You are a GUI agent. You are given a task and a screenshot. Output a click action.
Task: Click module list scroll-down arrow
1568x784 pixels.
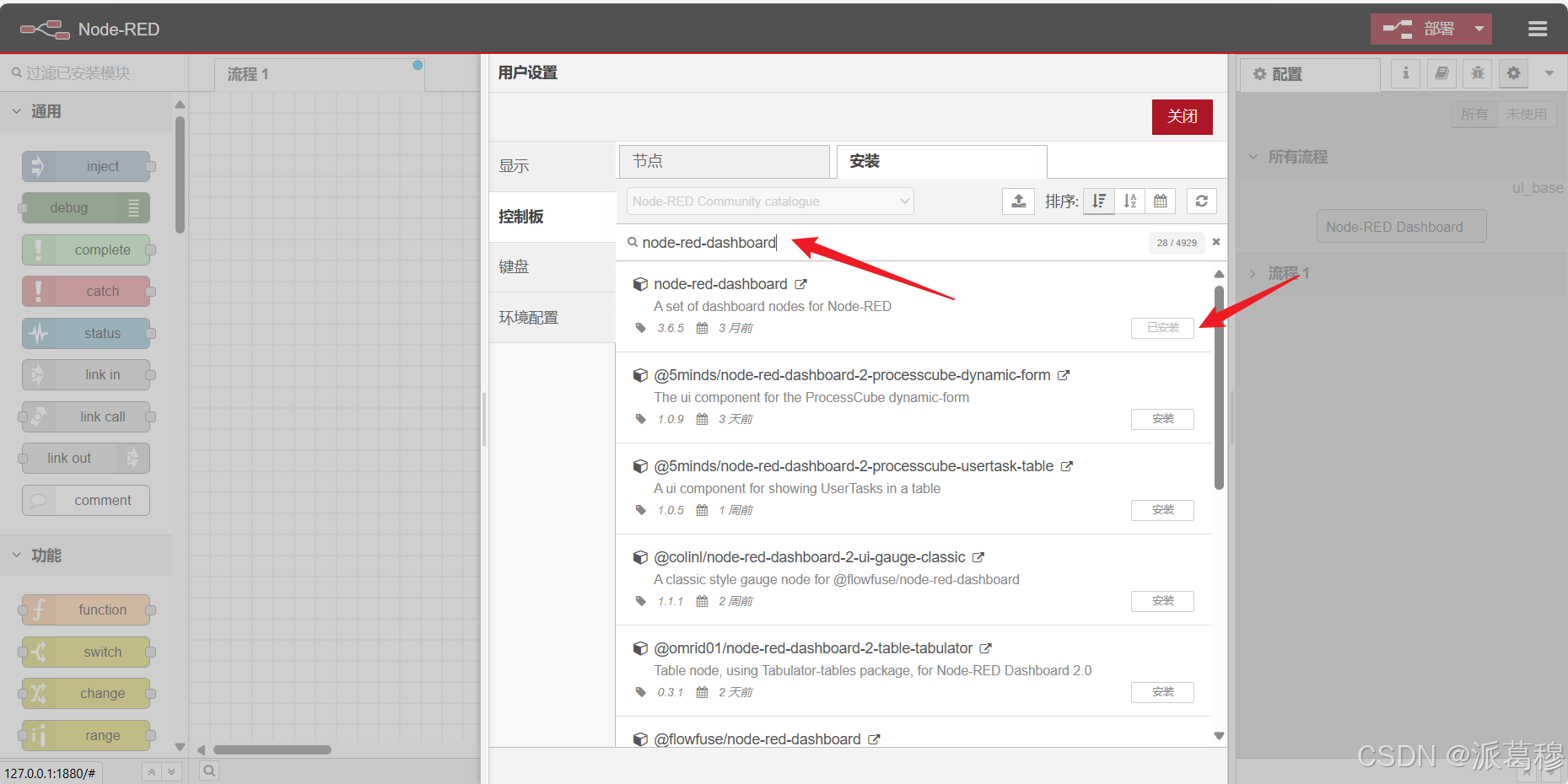click(x=1219, y=736)
